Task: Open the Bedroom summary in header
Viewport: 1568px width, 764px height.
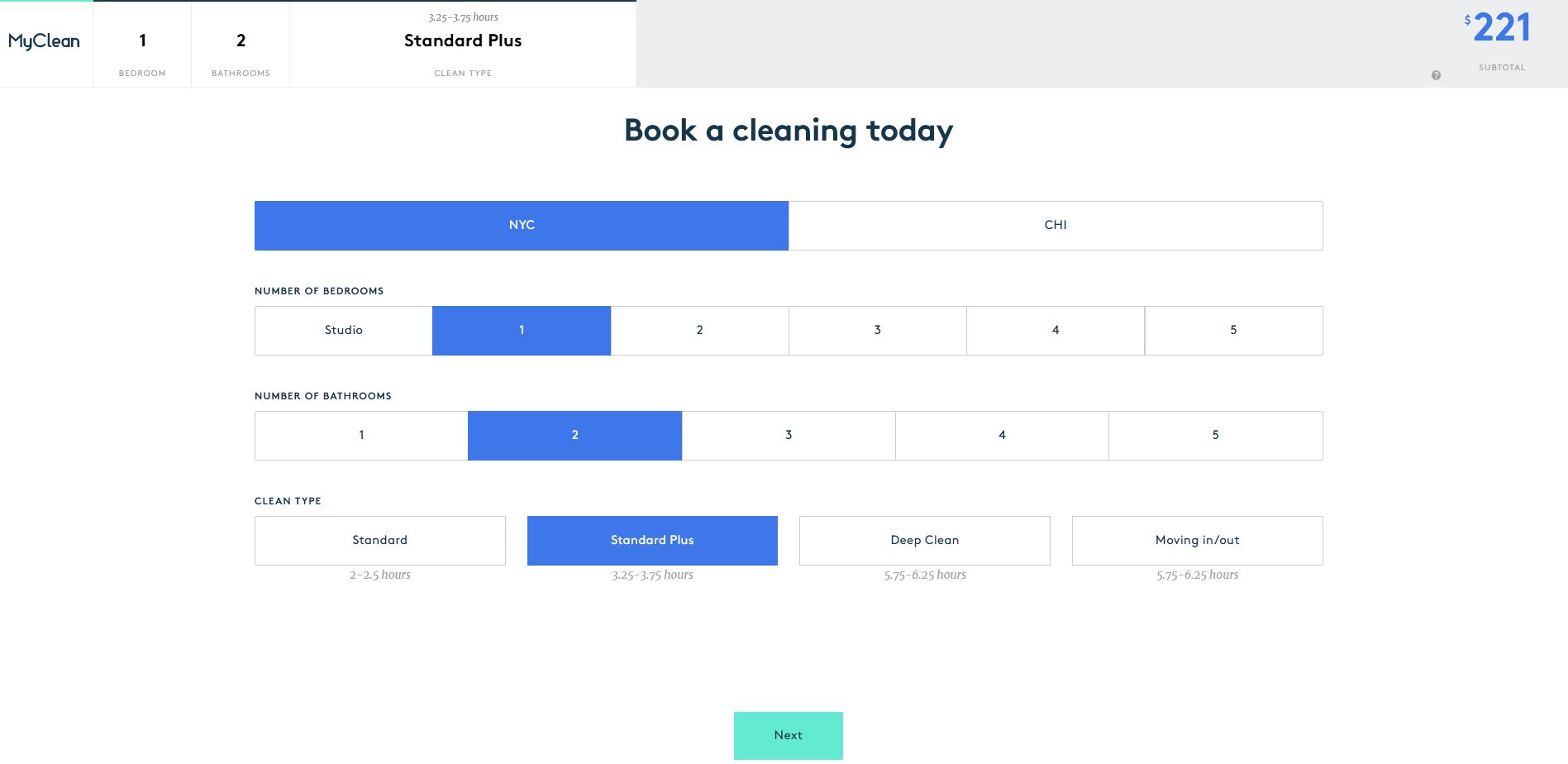Action: pyautogui.click(x=142, y=44)
